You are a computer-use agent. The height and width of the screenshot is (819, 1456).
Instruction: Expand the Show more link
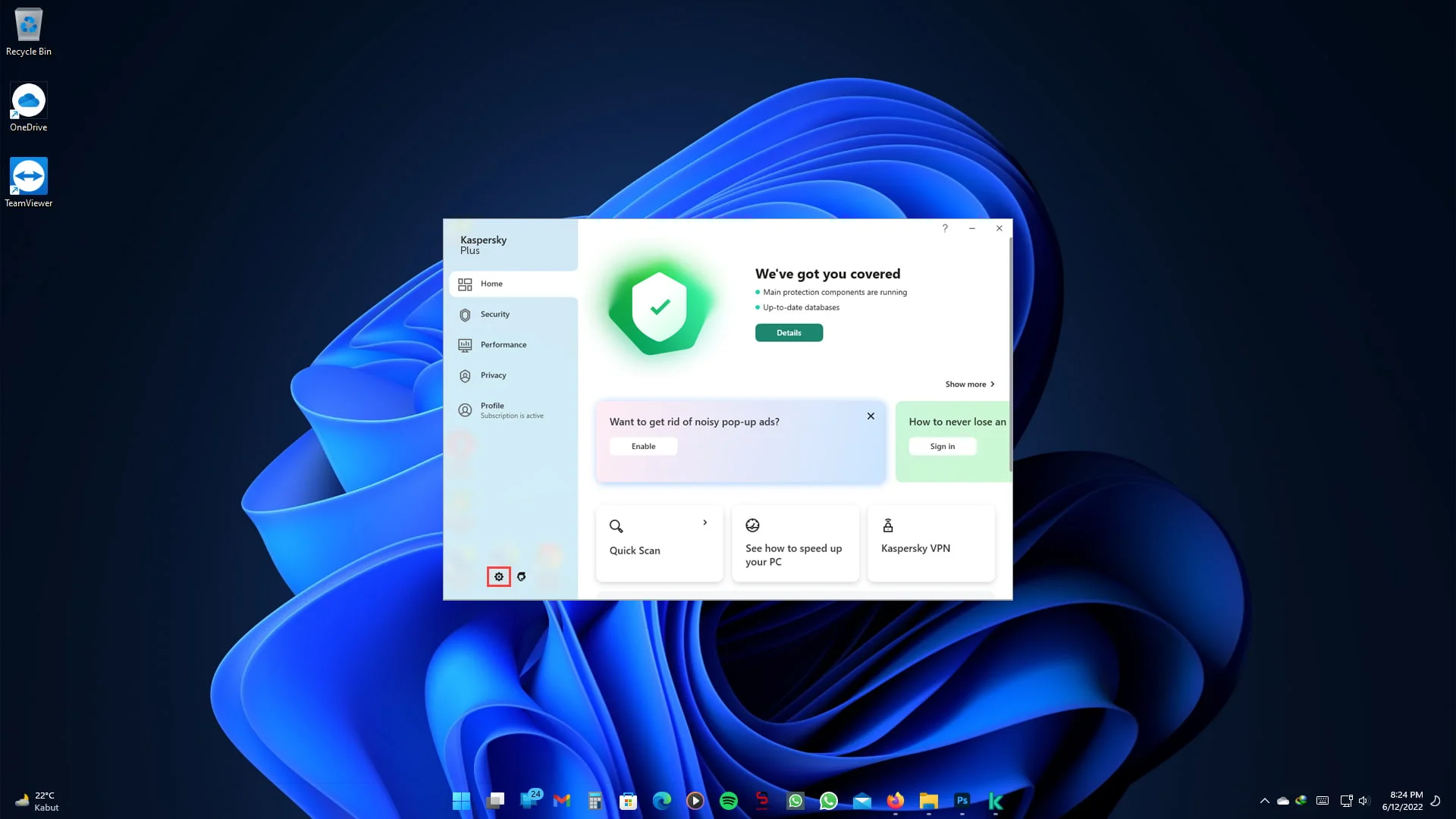970,384
